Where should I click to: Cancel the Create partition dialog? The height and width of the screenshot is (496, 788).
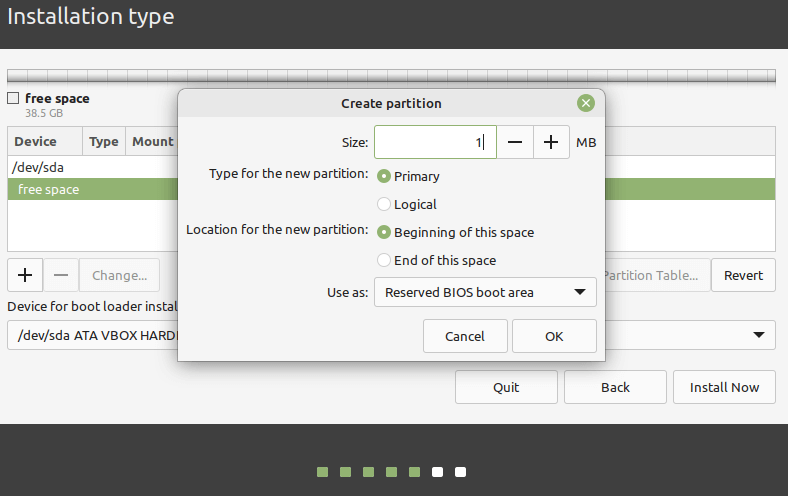tap(465, 336)
